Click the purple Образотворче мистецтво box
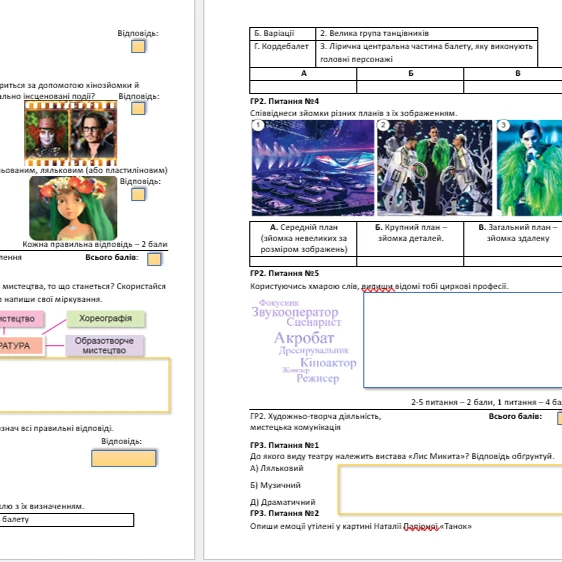The image size is (562, 562). (105, 346)
